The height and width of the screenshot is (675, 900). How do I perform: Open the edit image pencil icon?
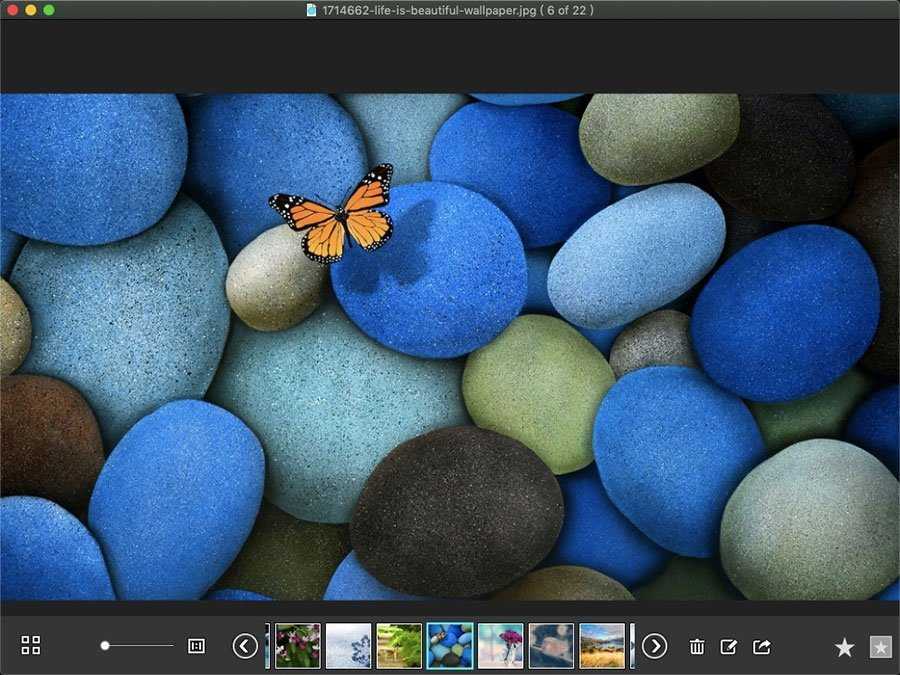click(729, 647)
